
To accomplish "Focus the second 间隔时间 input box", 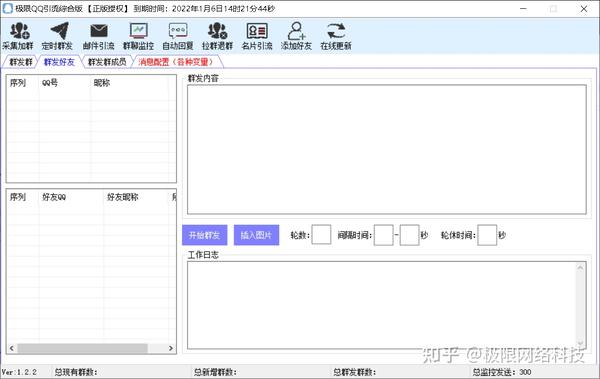I will 409,235.
